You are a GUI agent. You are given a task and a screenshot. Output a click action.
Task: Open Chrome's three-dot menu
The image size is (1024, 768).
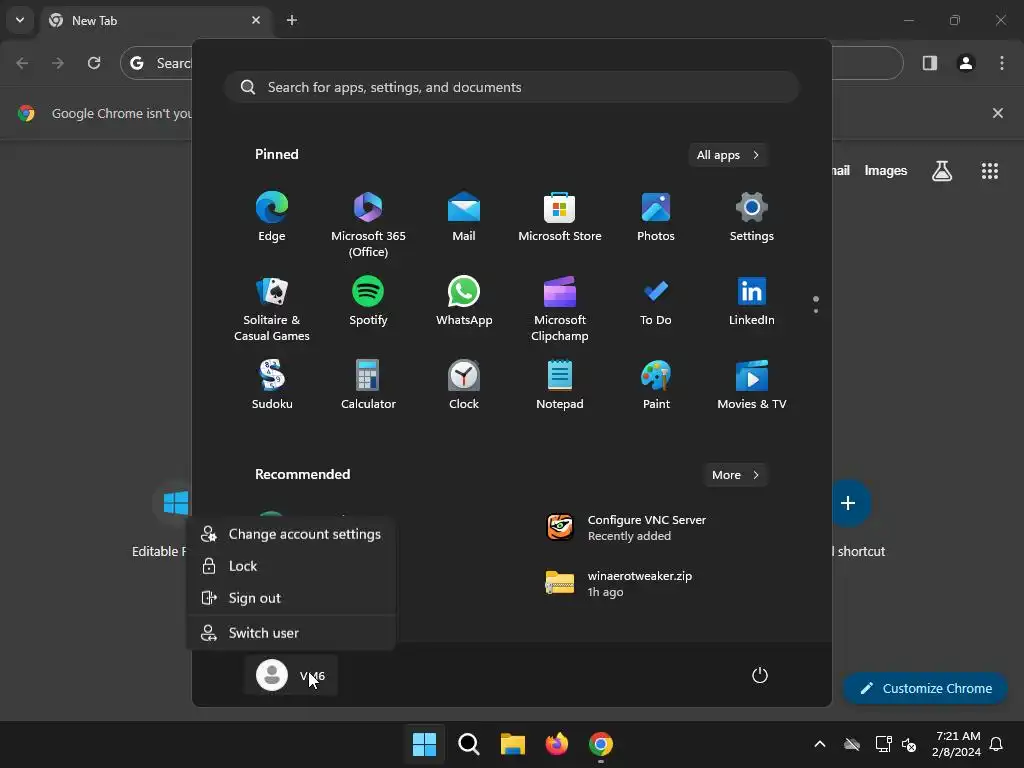point(1002,63)
